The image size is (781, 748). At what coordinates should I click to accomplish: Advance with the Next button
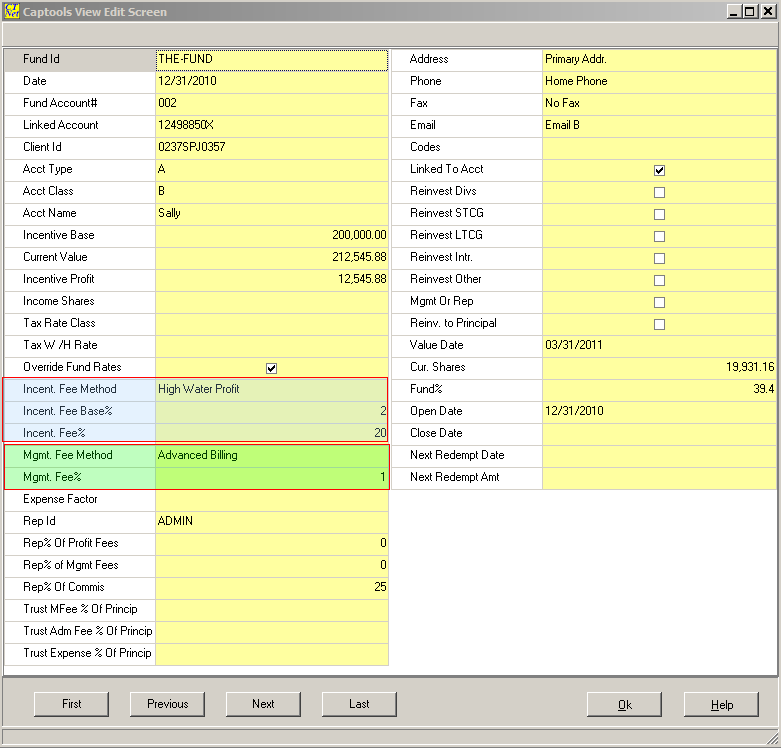(x=263, y=704)
